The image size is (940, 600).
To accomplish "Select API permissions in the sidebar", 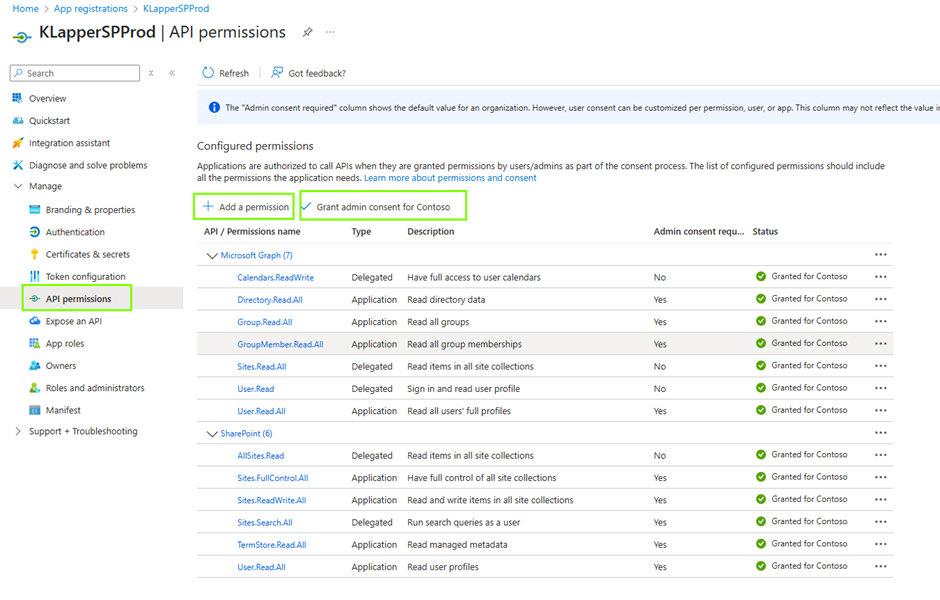I will pyautogui.click(x=77, y=299).
